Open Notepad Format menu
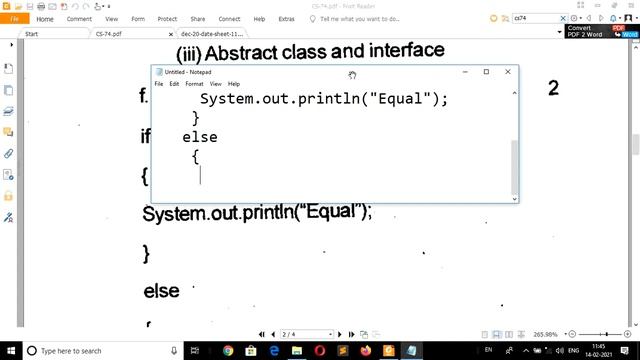640x360 pixels. 194,84
